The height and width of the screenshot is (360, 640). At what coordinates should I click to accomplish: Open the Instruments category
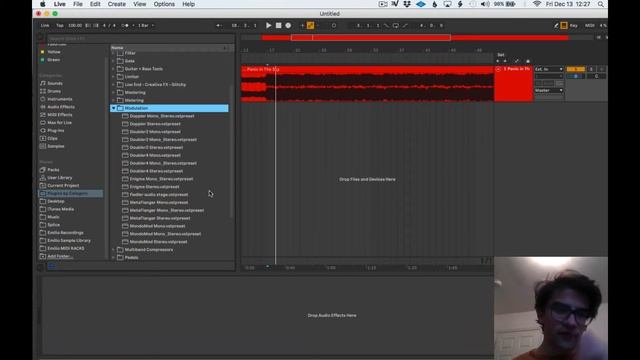(60, 99)
